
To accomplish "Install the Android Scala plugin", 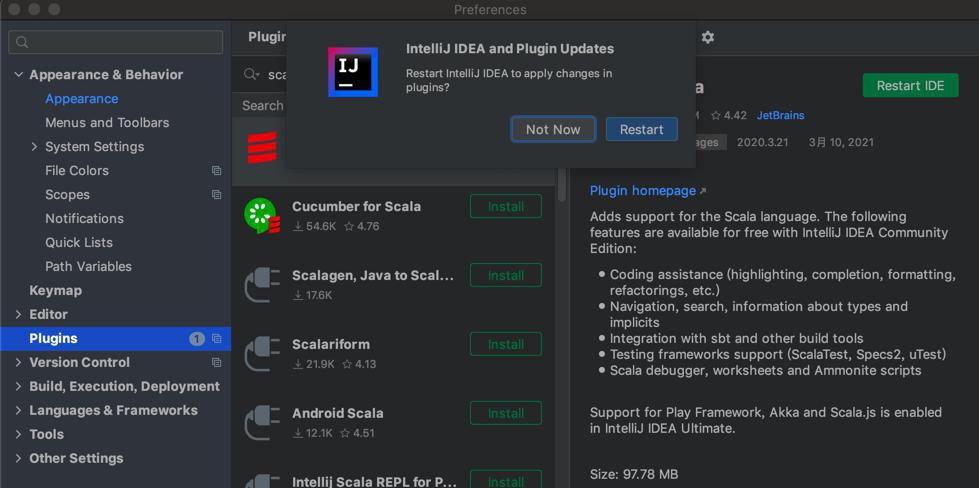I will (506, 413).
